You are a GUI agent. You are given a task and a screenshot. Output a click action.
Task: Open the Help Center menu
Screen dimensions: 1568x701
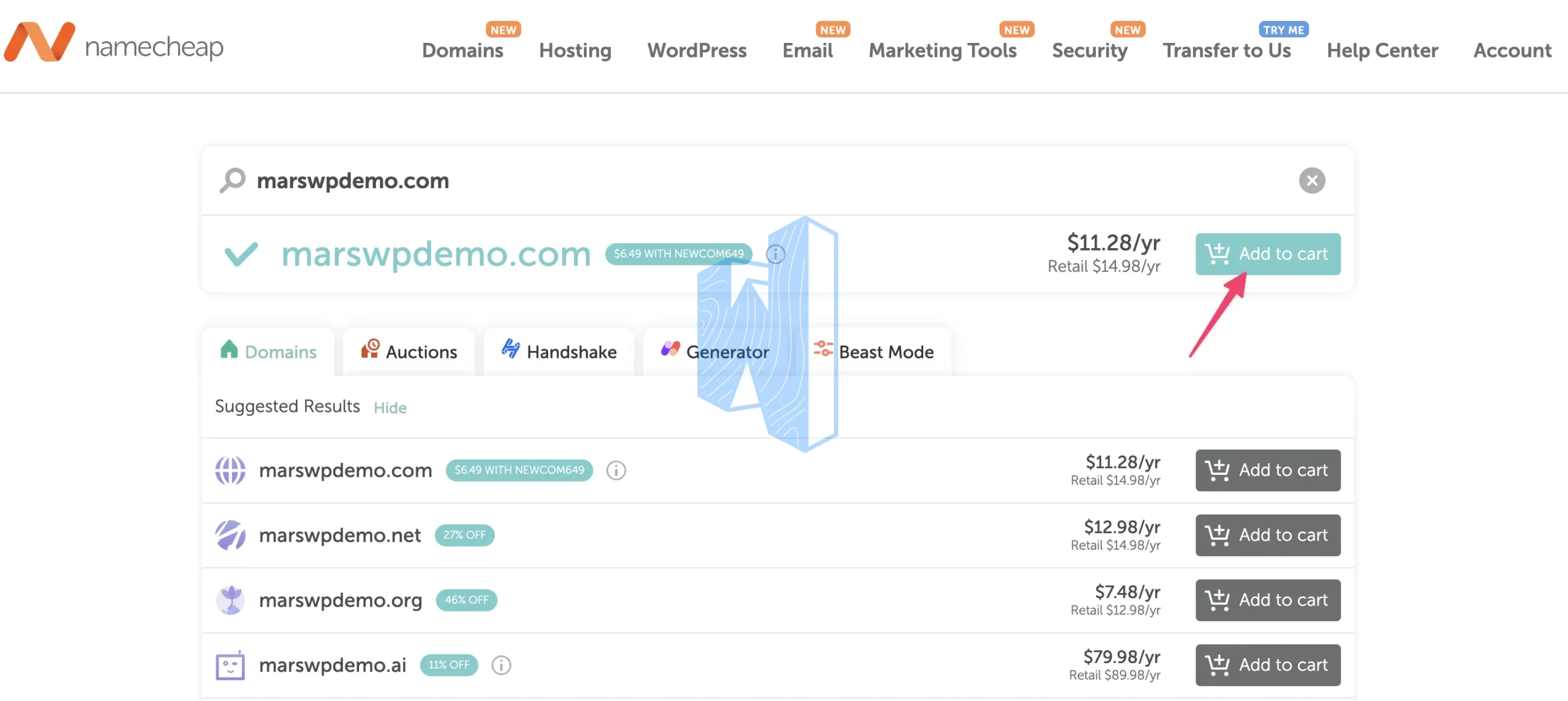(1382, 50)
